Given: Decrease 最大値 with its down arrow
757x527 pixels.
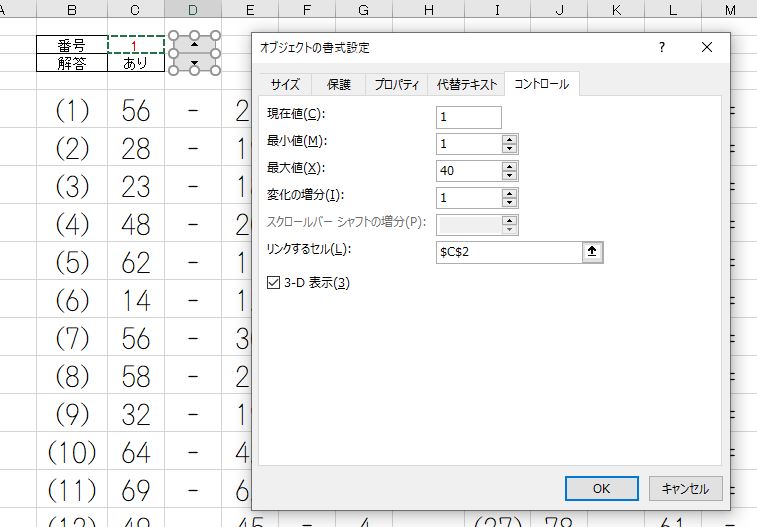Looking at the screenshot, I should [x=509, y=176].
